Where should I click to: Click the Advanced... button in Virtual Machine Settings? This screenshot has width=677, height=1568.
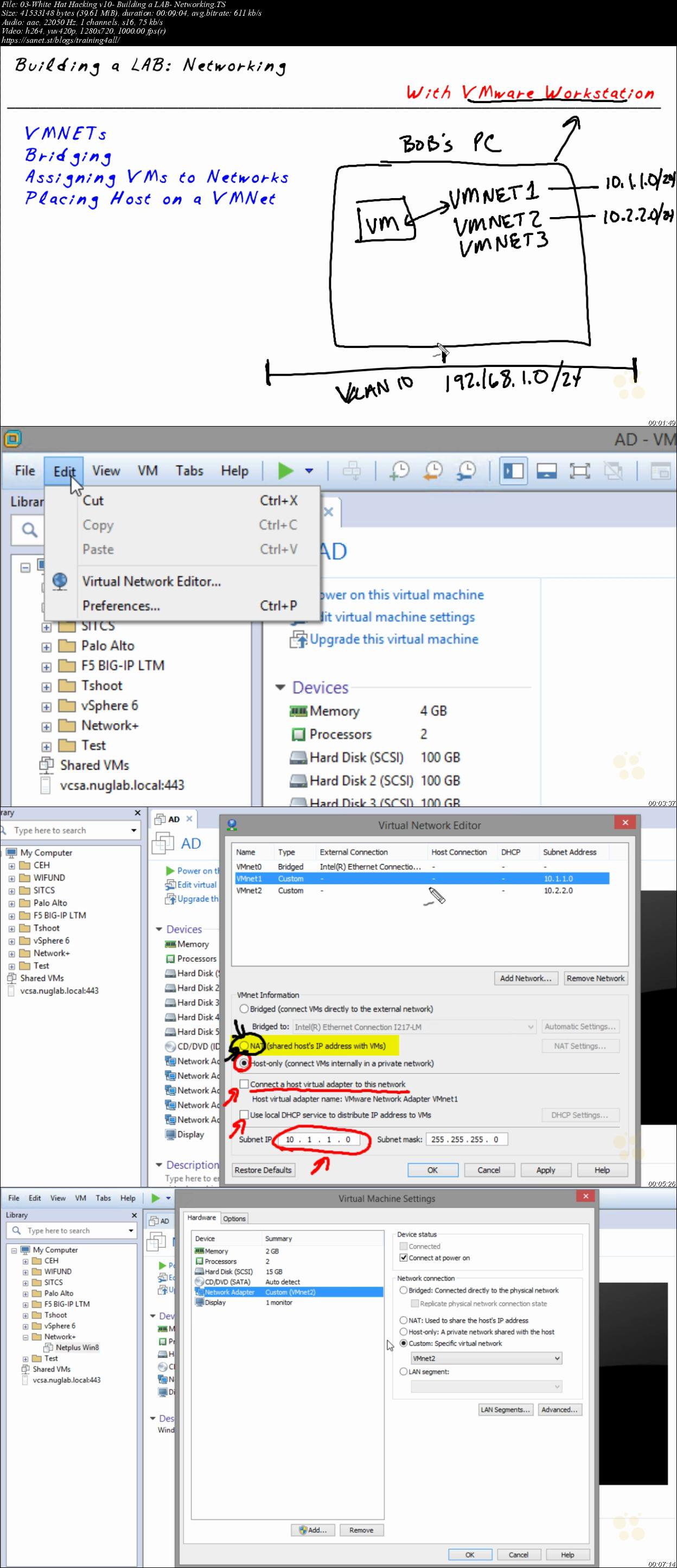pos(560,1409)
